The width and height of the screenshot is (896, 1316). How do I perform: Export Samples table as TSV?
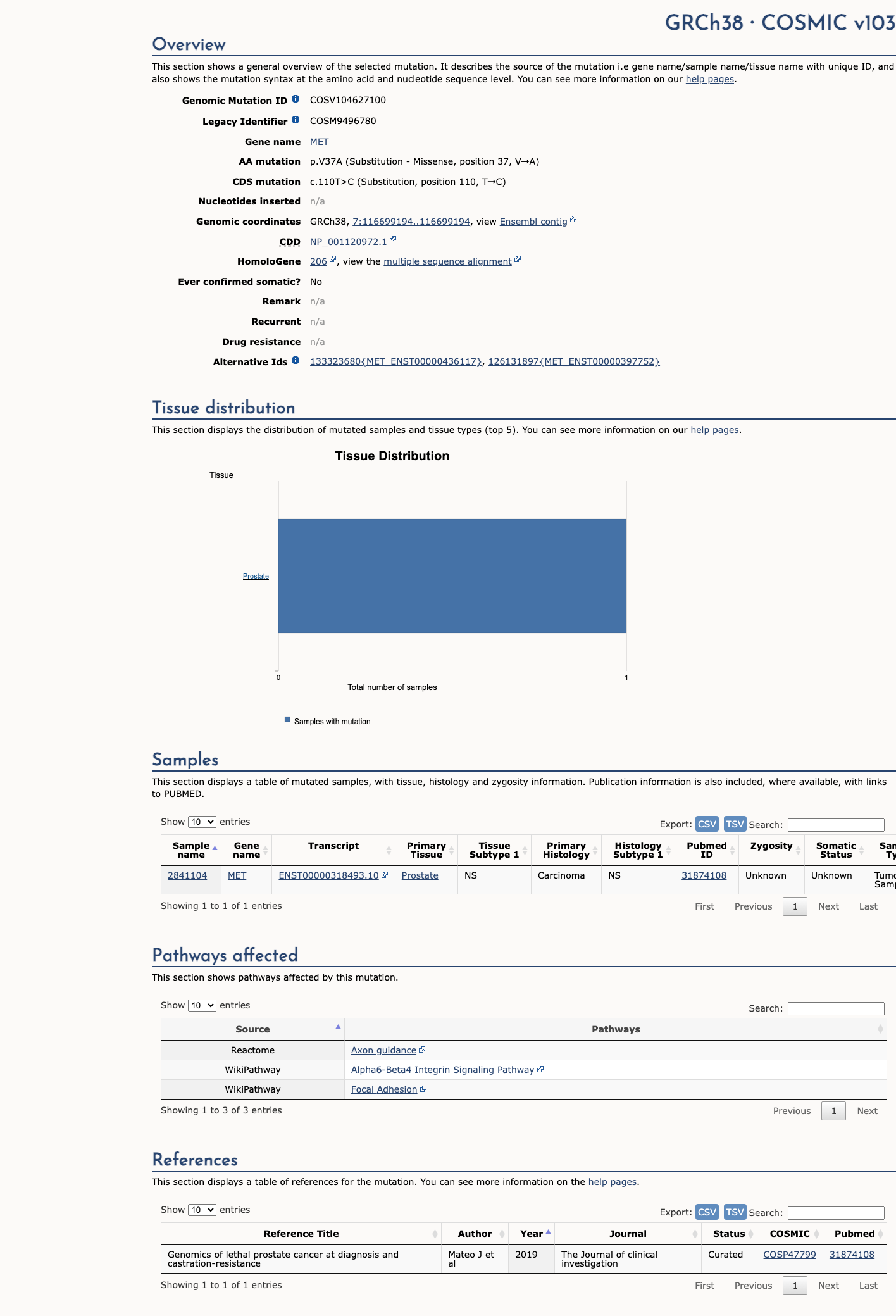735,824
